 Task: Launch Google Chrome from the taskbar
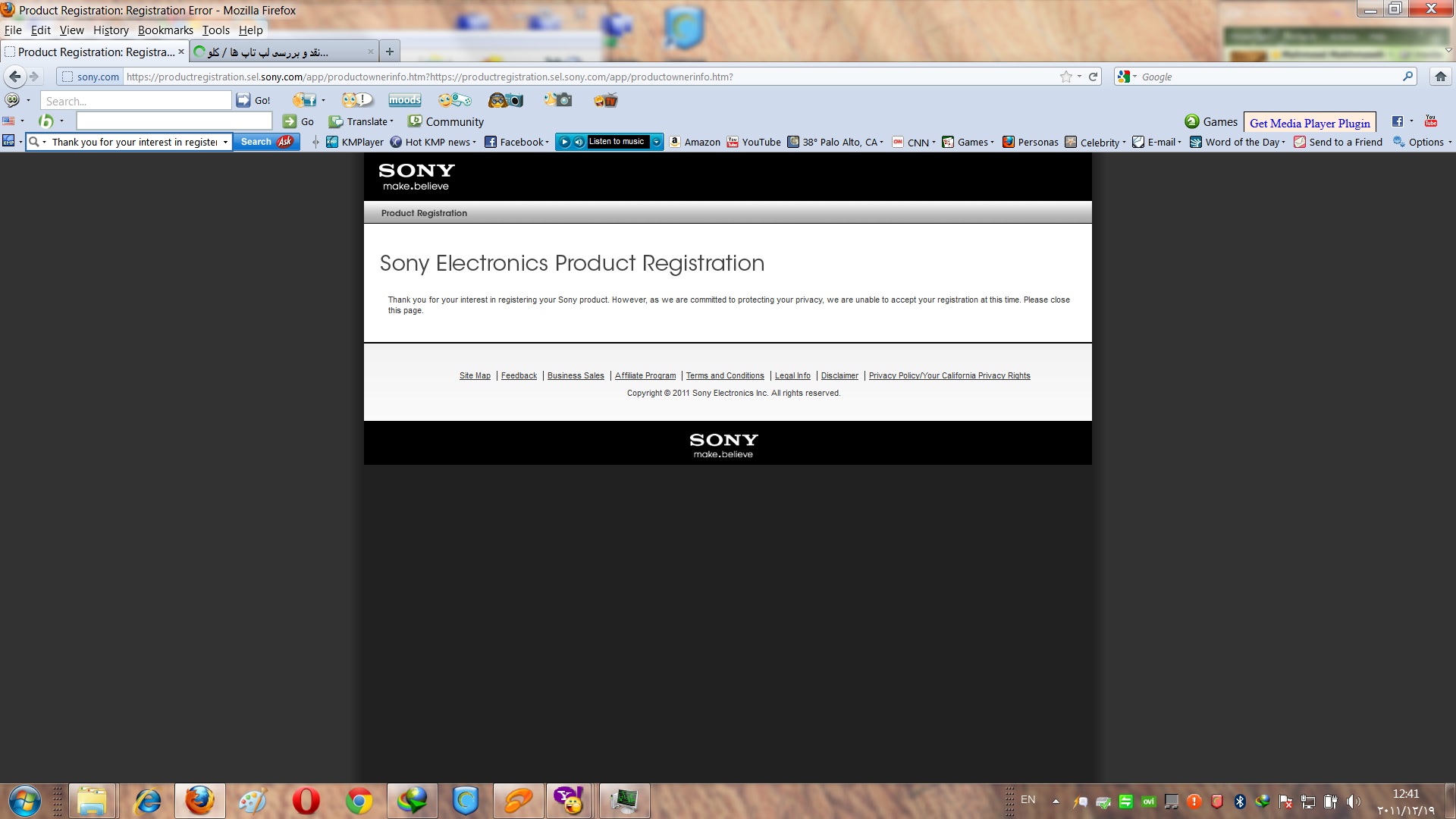click(x=359, y=801)
